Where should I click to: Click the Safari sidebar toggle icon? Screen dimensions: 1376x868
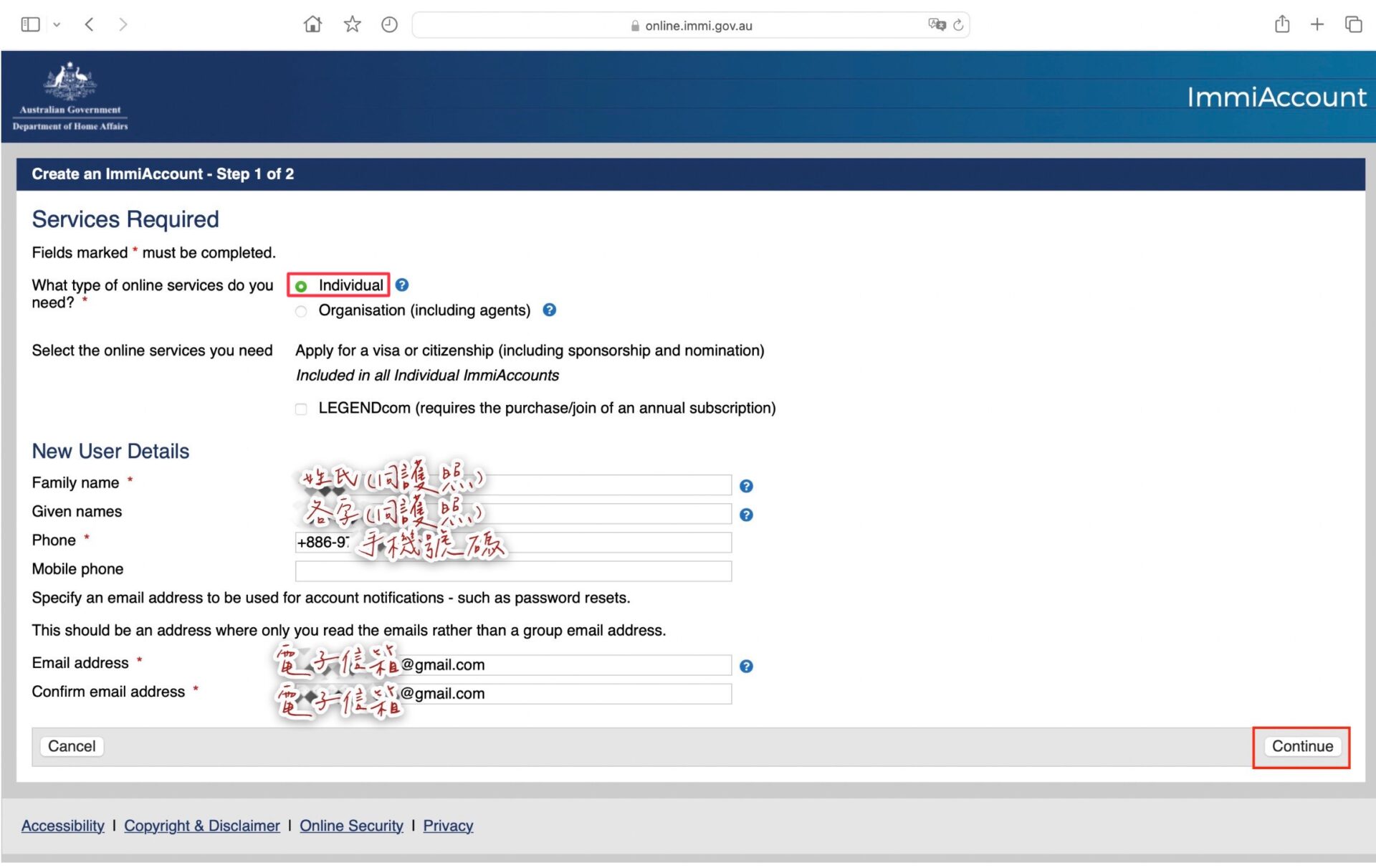tap(30, 24)
